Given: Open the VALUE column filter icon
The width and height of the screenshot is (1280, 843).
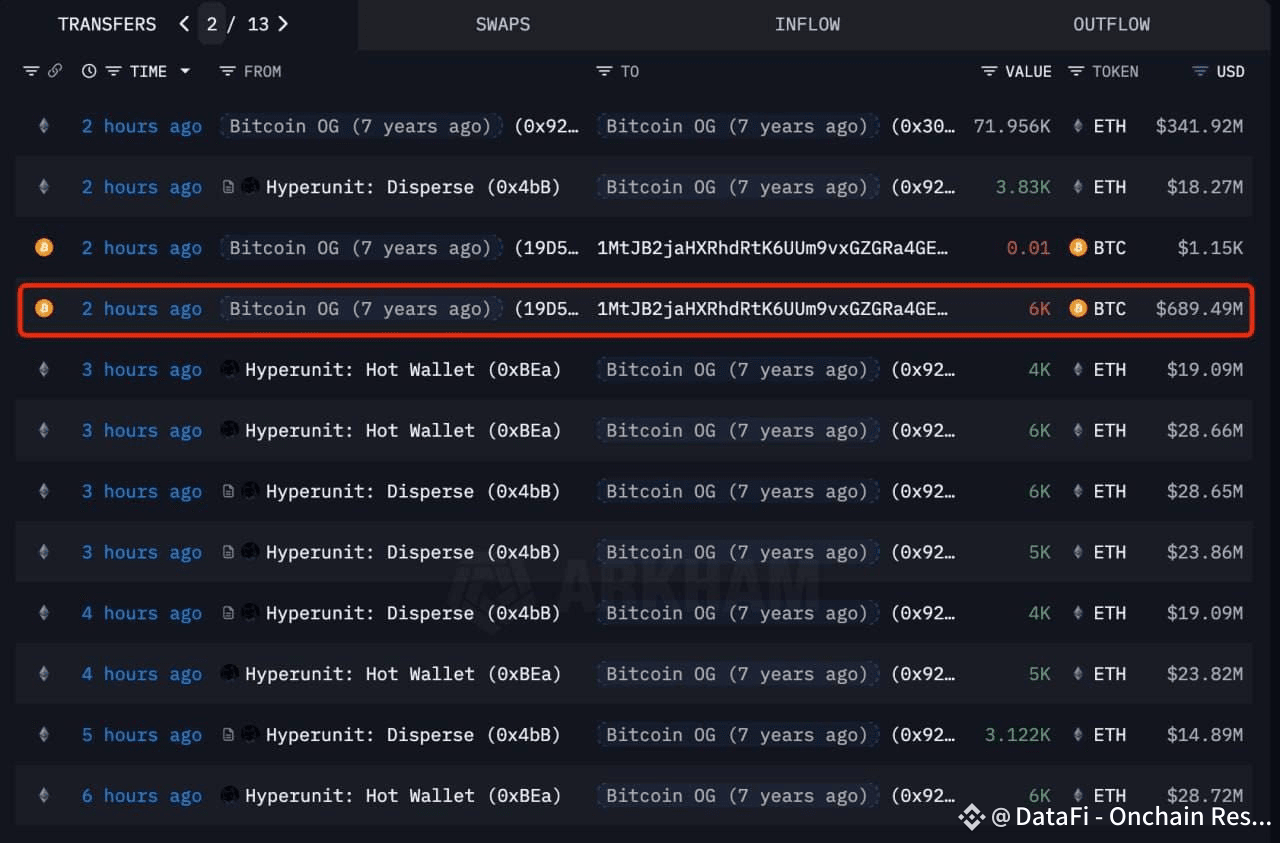Looking at the screenshot, I should pos(989,71).
